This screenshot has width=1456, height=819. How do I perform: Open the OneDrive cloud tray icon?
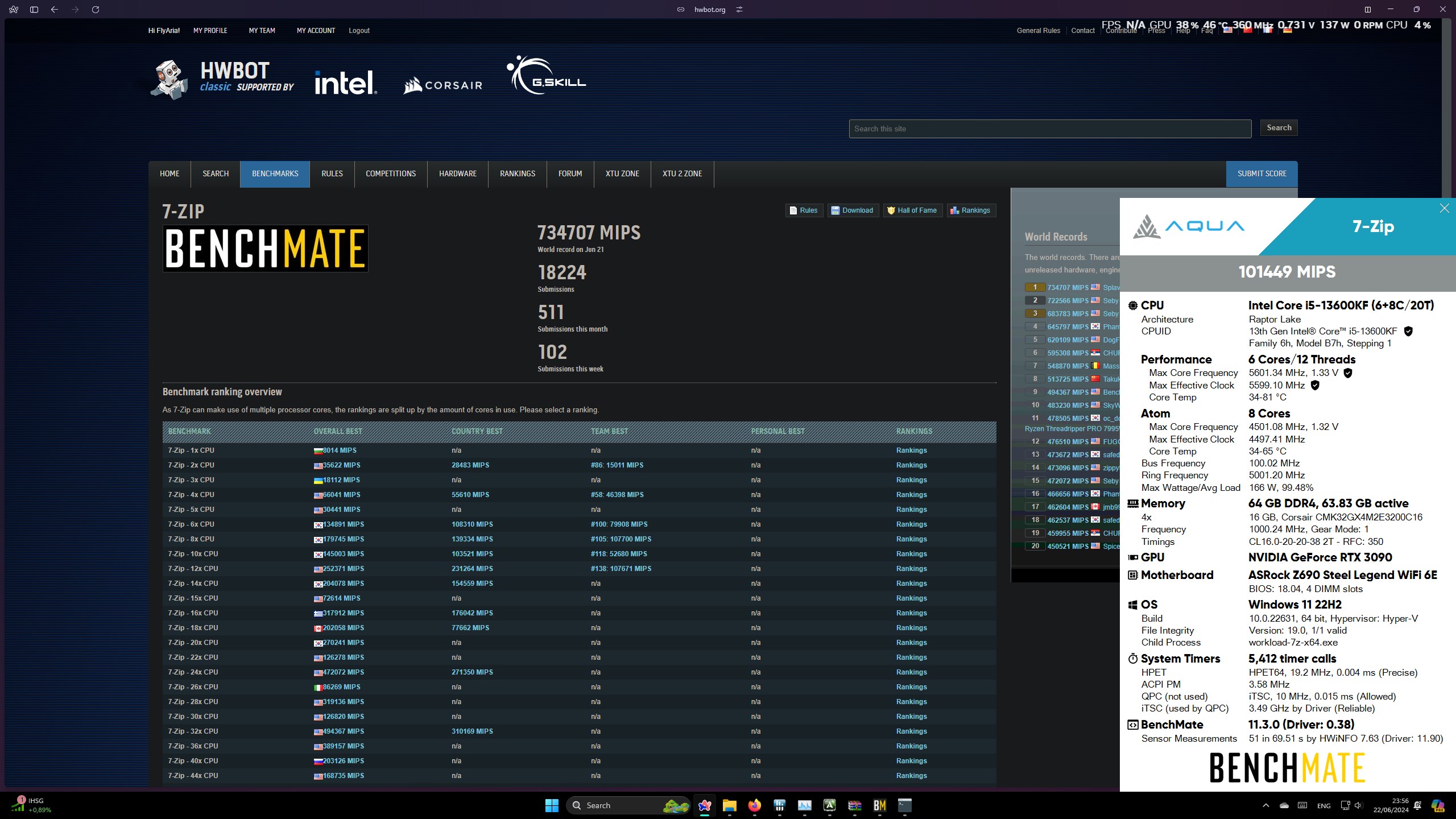pyautogui.click(x=1284, y=805)
